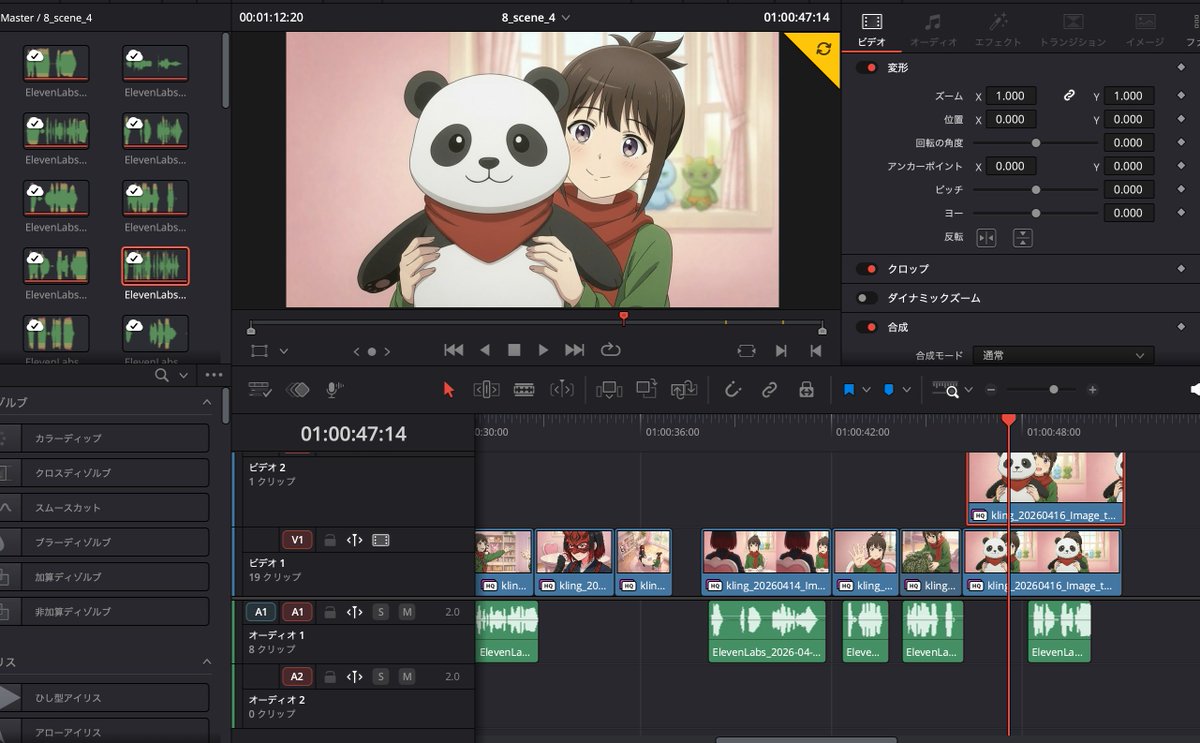The image size is (1200, 743).
Task: Activate the blade edit mode tool
Action: click(523, 390)
